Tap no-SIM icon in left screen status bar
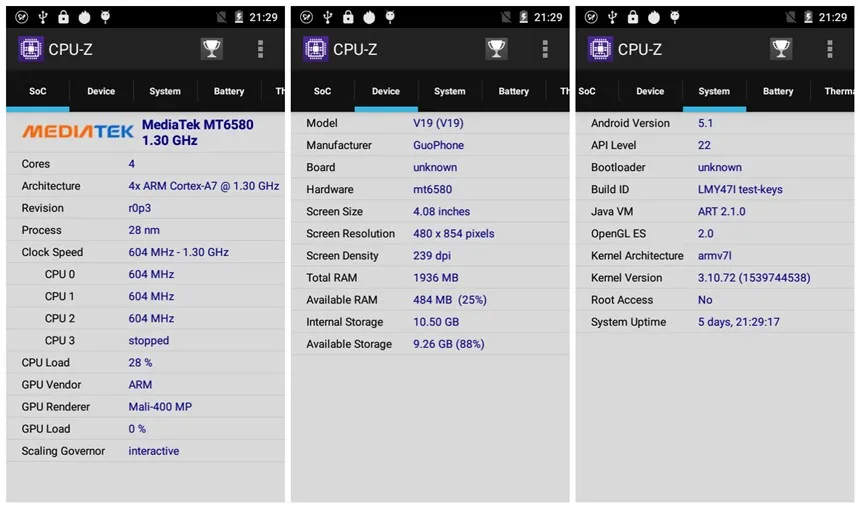Screen dimensions: 860x508 [221, 17]
